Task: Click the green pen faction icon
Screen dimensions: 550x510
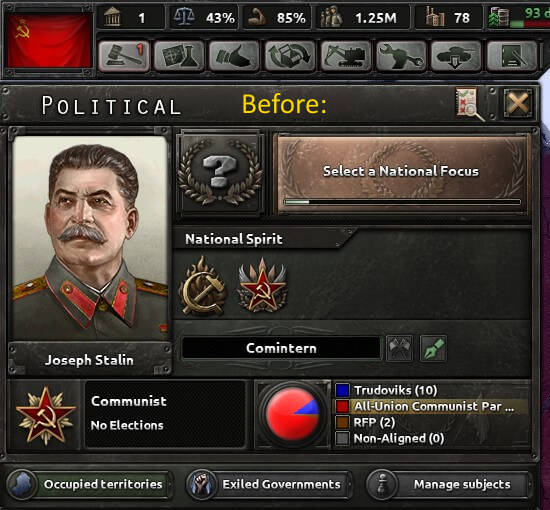Action: [434, 349]
